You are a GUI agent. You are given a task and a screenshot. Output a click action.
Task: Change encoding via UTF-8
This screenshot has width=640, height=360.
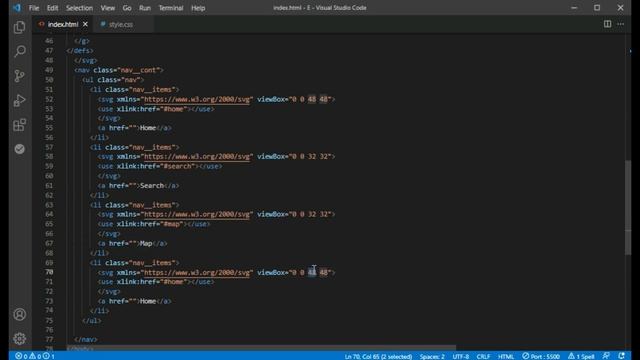point(460,356)
